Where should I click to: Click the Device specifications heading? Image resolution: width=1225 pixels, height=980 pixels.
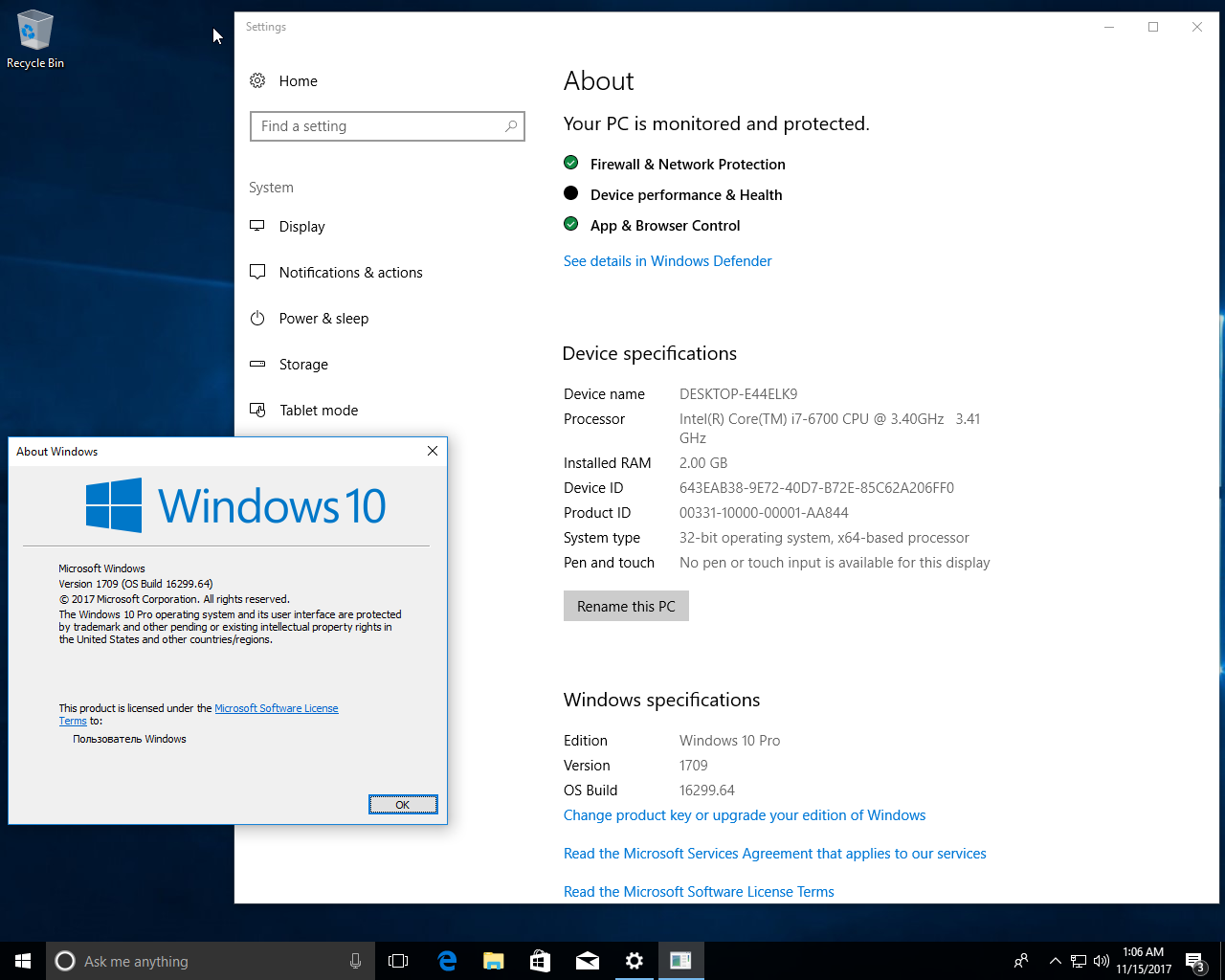650,353
